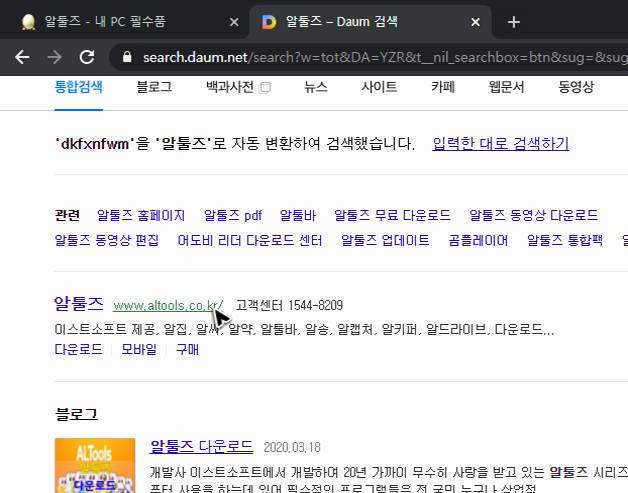Click related search '어도비 리더 다운로드 센터'
Viewport: 628px width, 493px height.
[x=250, y=240]
